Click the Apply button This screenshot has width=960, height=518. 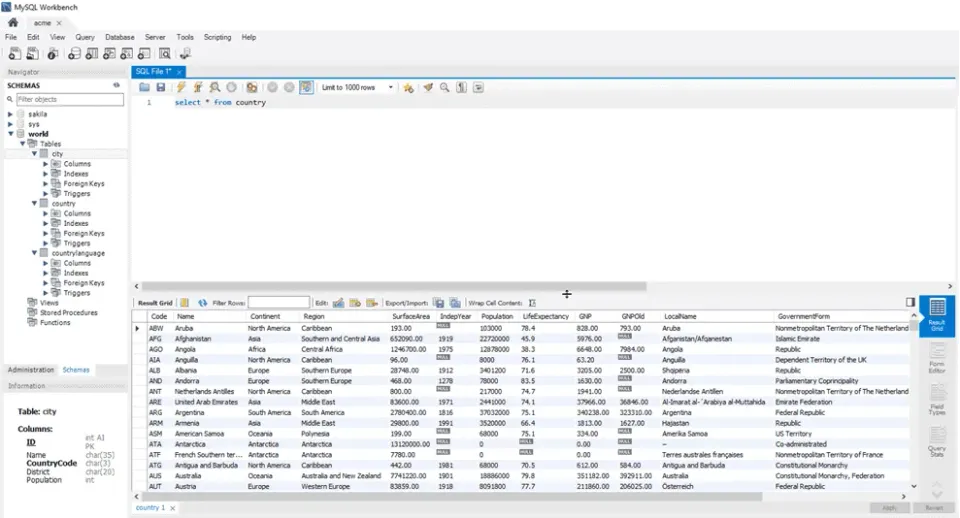coord(889,508)
